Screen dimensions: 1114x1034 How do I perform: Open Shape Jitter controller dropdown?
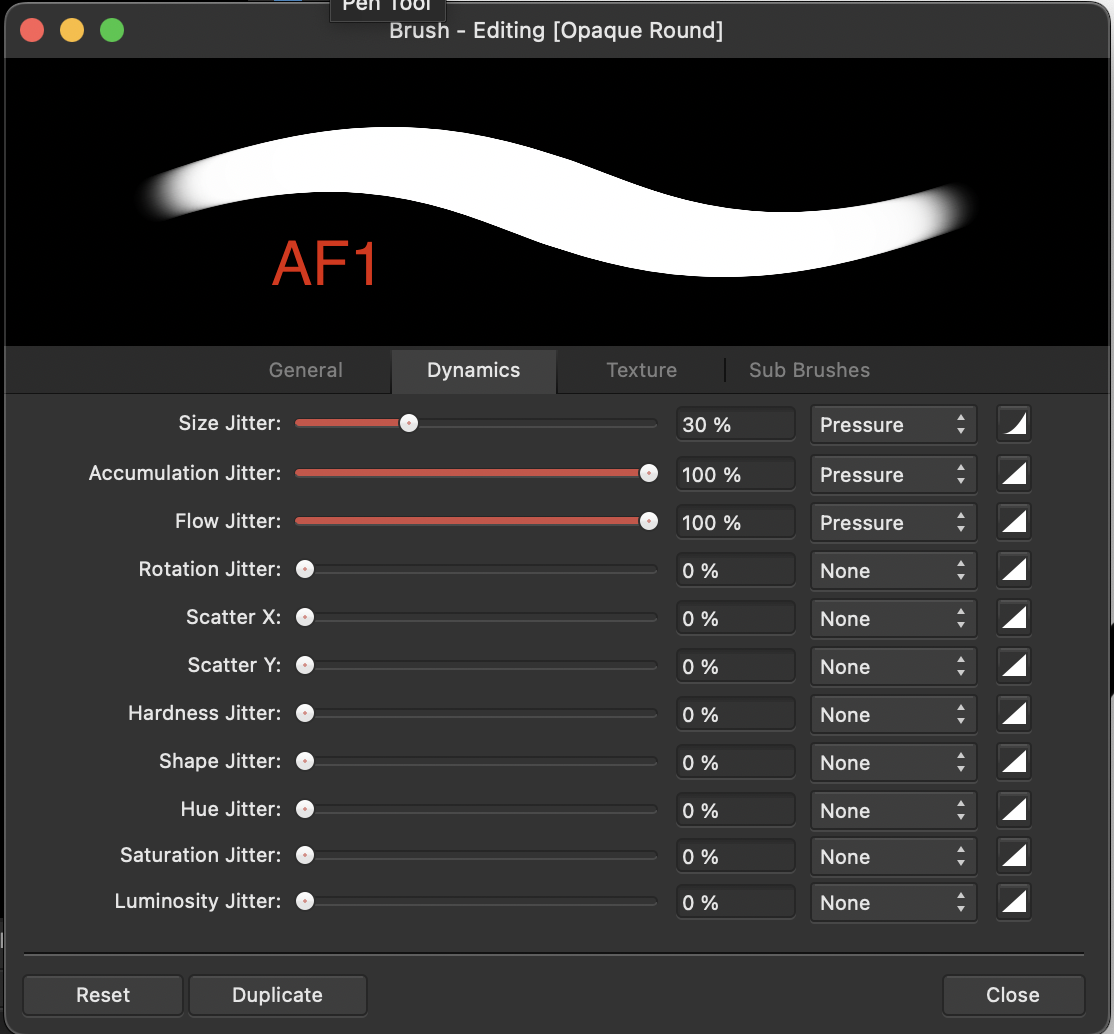(893, 763)
